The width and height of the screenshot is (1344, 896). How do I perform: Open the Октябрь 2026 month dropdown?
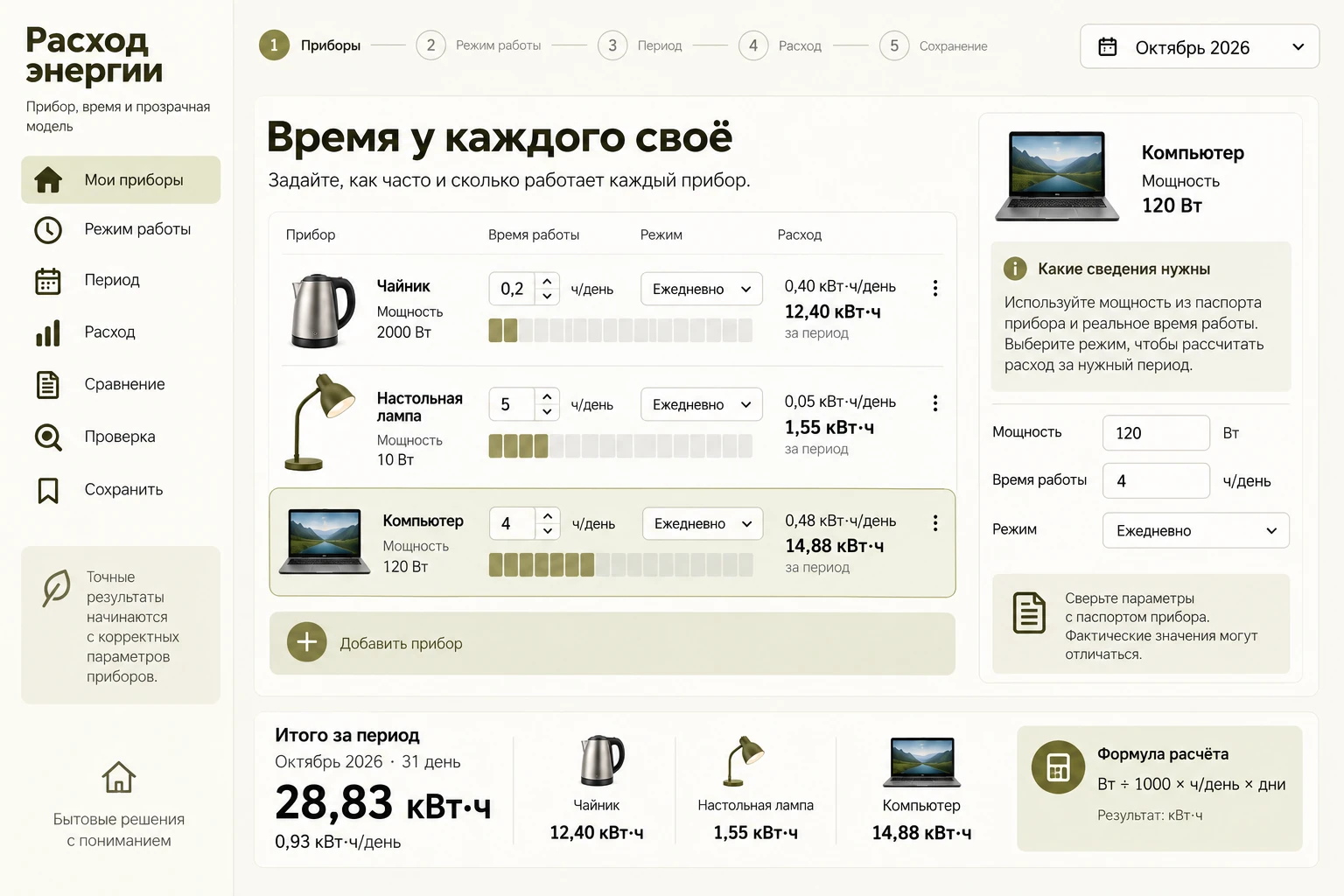pyautogui.click(x=1200, y=47)
